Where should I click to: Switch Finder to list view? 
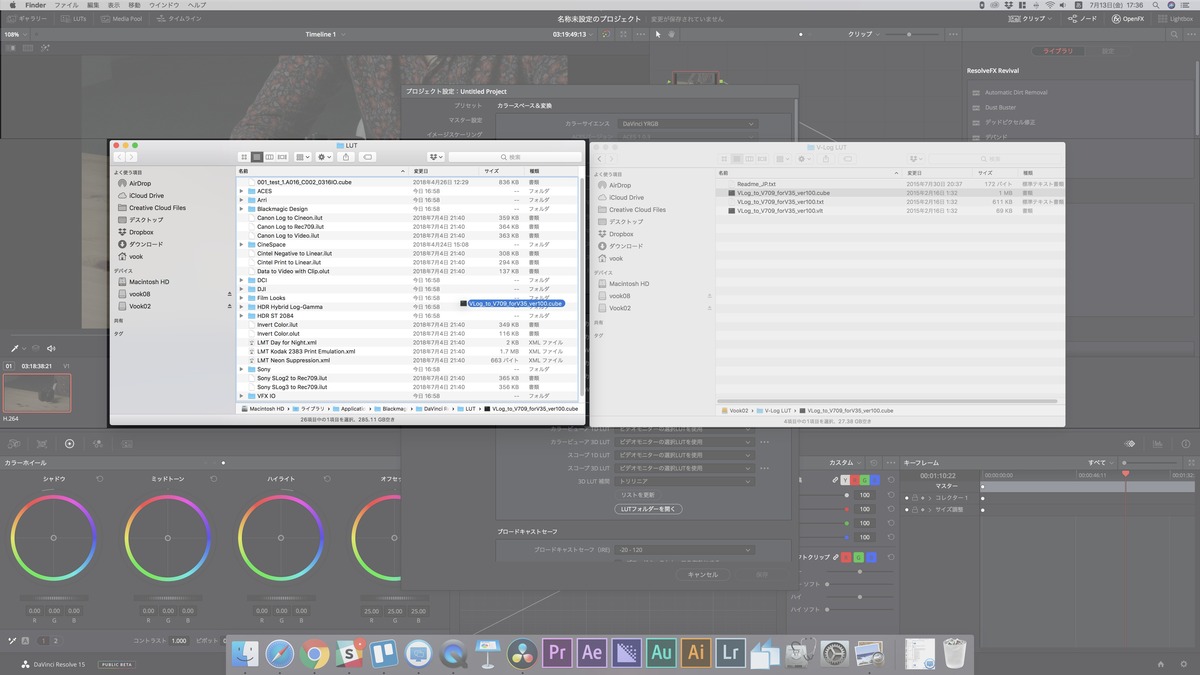(x=256, y=157)
